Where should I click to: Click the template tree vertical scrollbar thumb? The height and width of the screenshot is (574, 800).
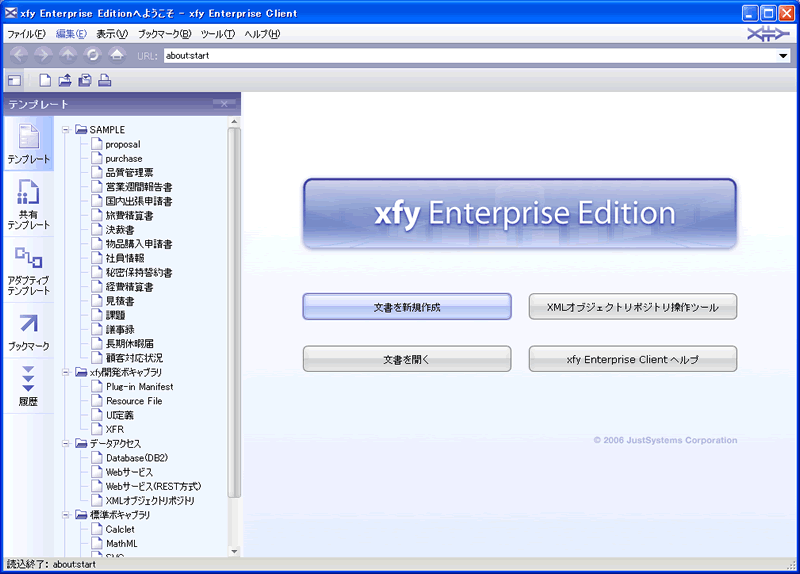[234, 312]
